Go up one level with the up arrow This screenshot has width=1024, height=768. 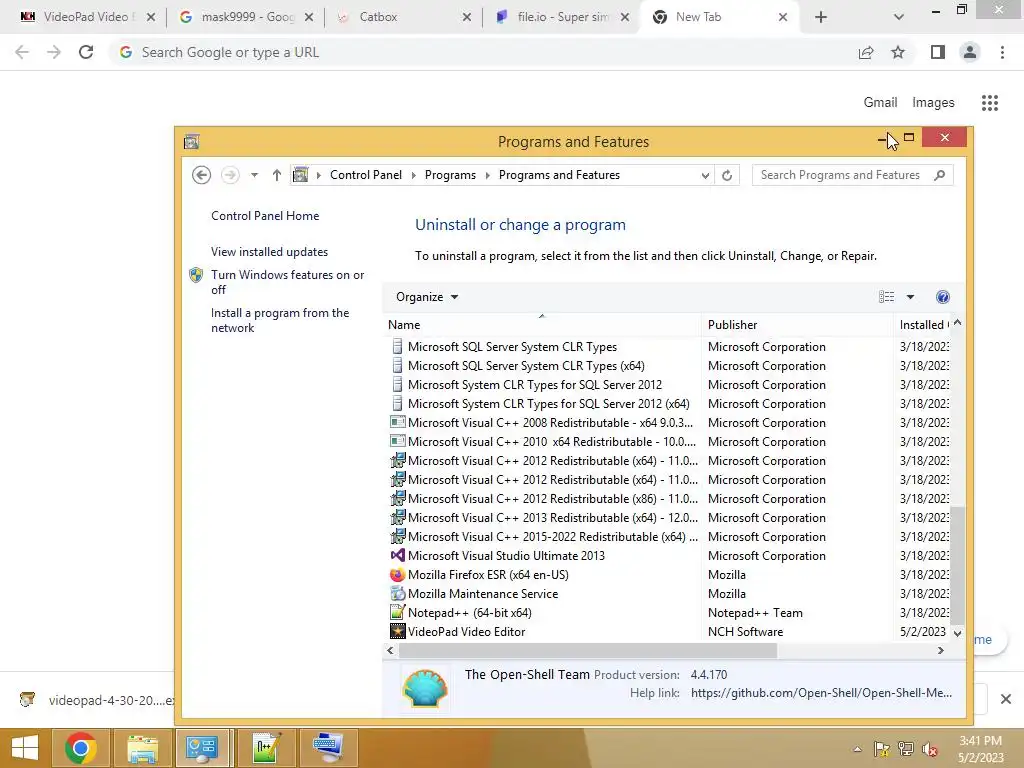click(277, 175)
